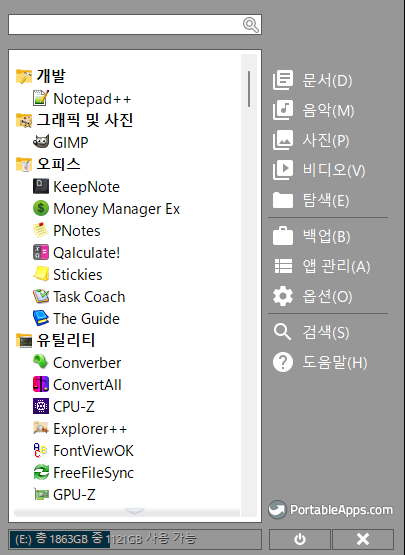Click the 문서(D) documents icon
405x555 pixels.
click(283, 80)
